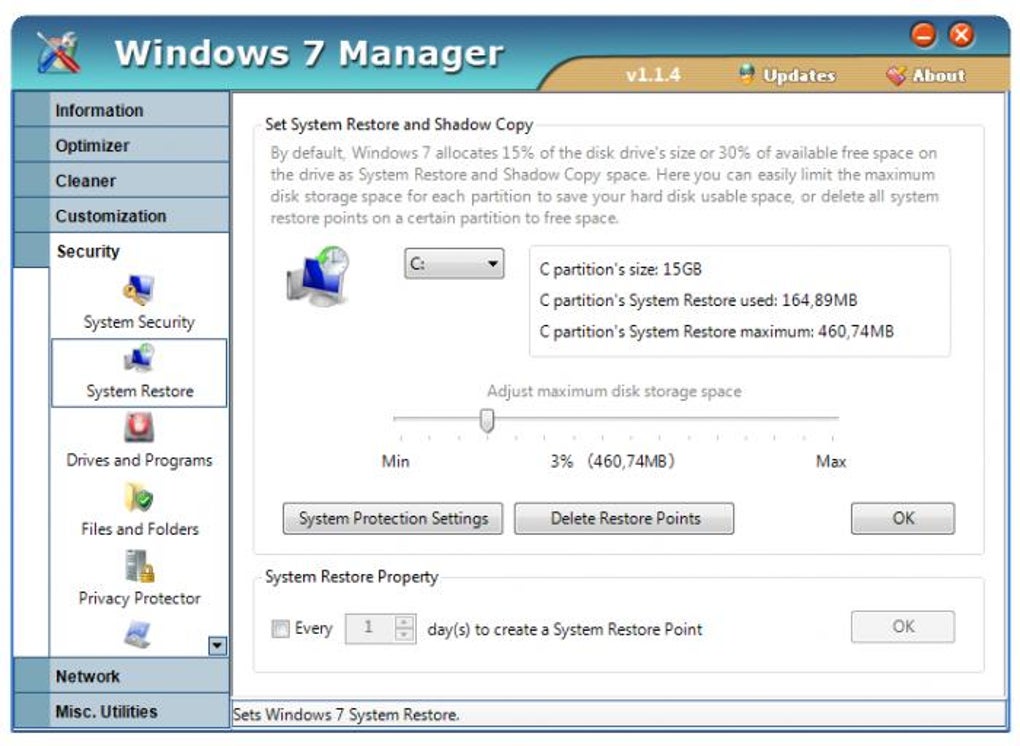Open Drives and Programs icon

point(139,427)
